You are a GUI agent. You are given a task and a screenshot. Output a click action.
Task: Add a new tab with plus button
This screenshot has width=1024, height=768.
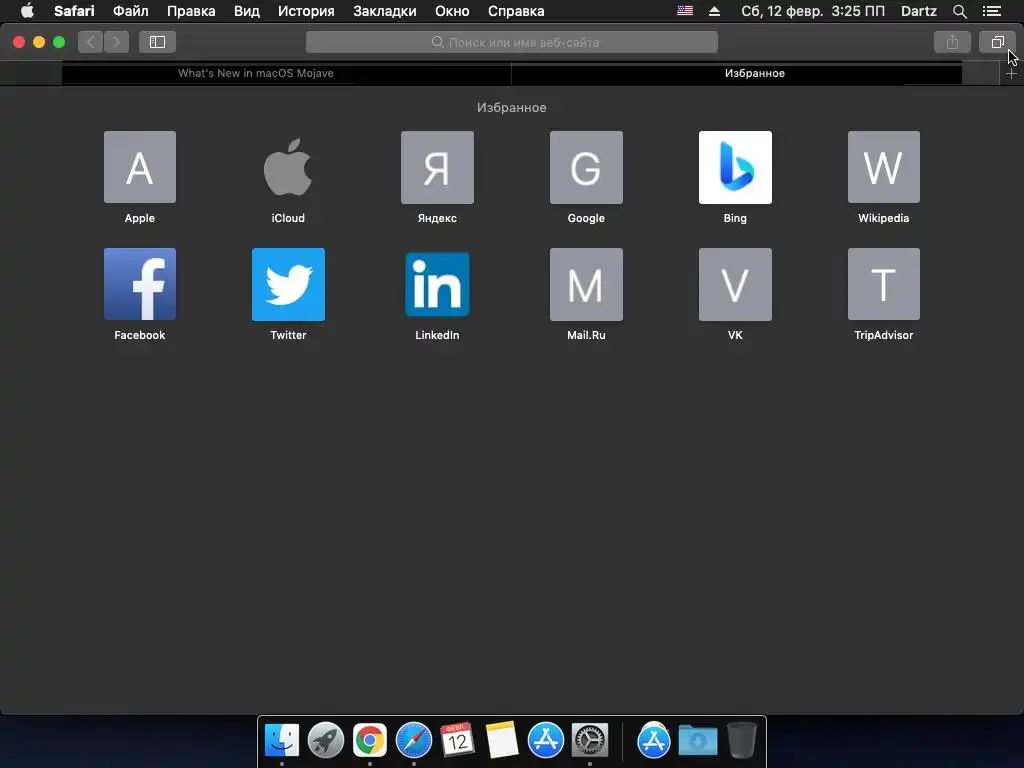pos(1011,74)
